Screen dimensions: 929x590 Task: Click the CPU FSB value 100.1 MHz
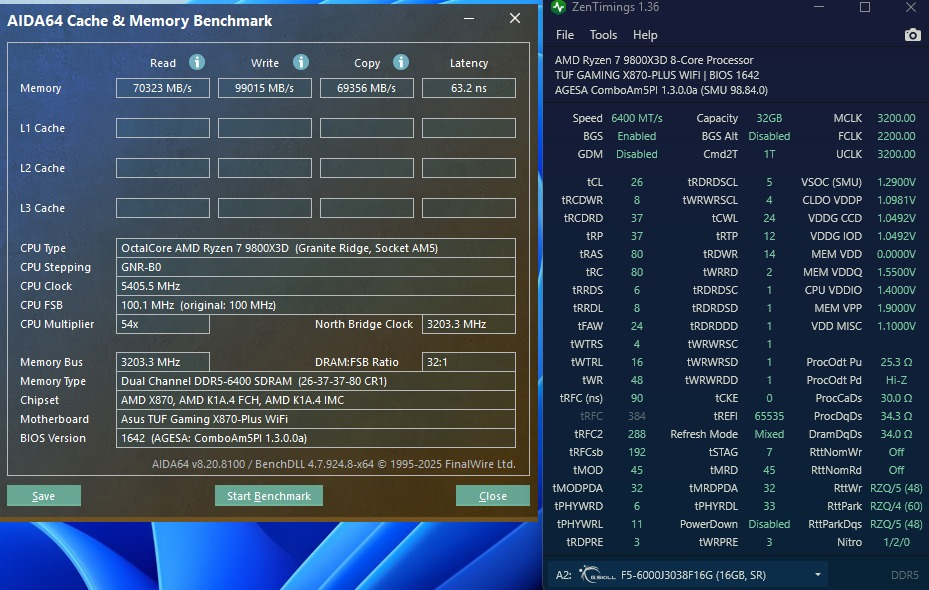(316, 305)
